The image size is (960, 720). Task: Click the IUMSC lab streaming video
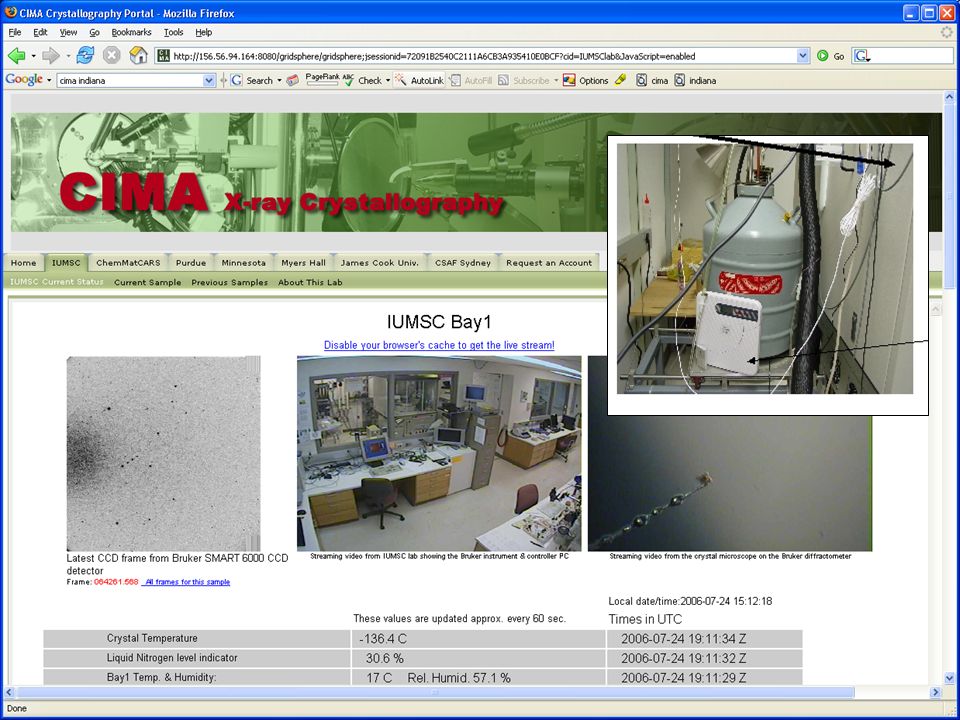tap(439, 454)
